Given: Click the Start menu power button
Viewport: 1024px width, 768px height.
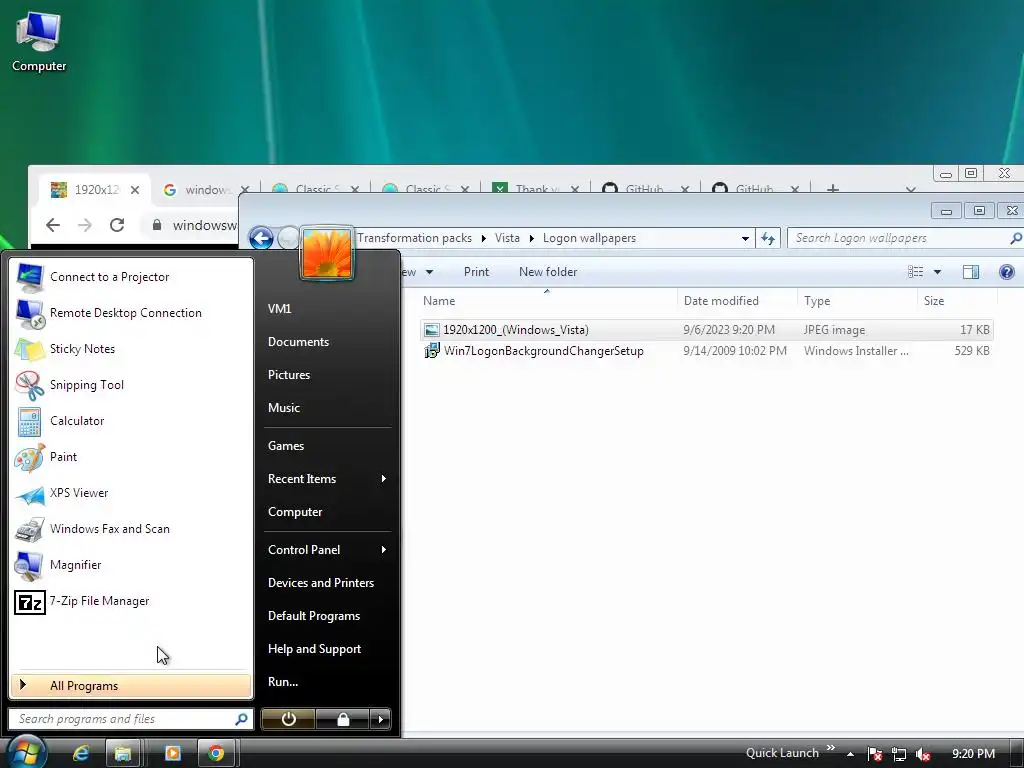Looking at the screenshot, I should (x=288, y=719).
